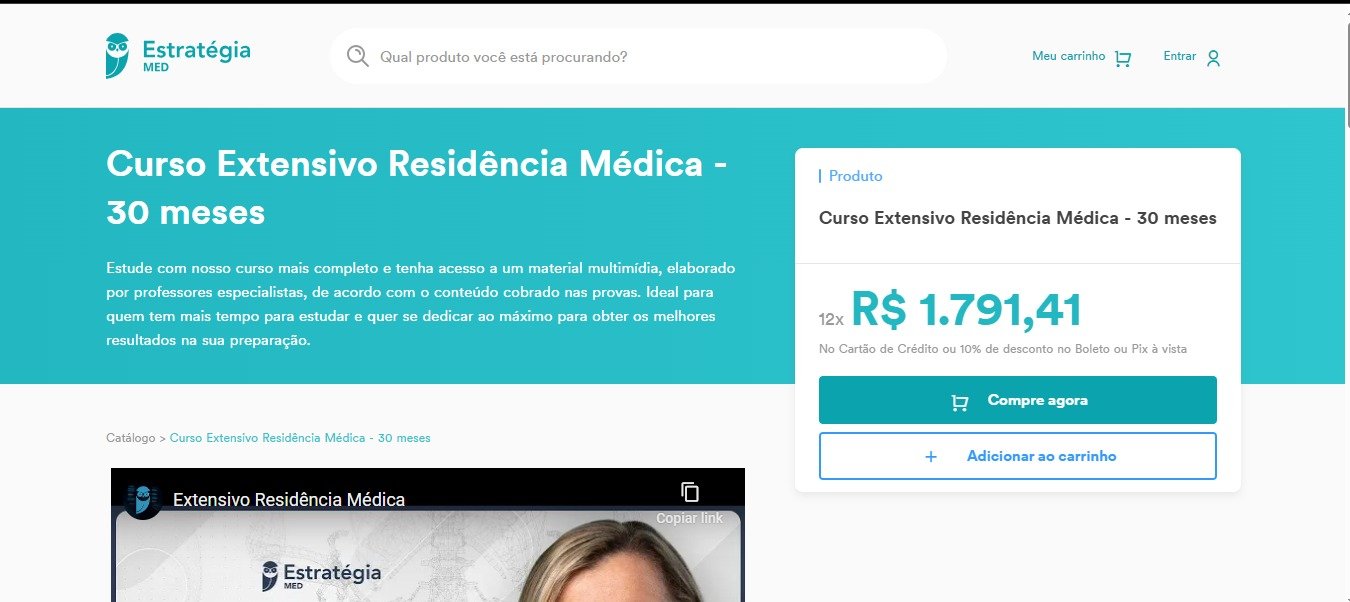Click the Adicionar ao carrinho button
This screenshot has height=602, width=1350.
[1018, 456]
